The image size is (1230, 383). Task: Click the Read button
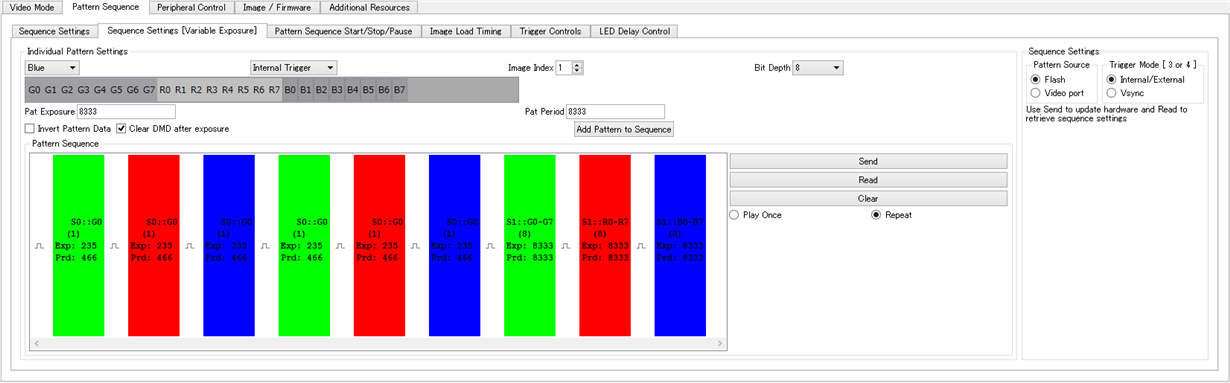(x=868, y=180)
